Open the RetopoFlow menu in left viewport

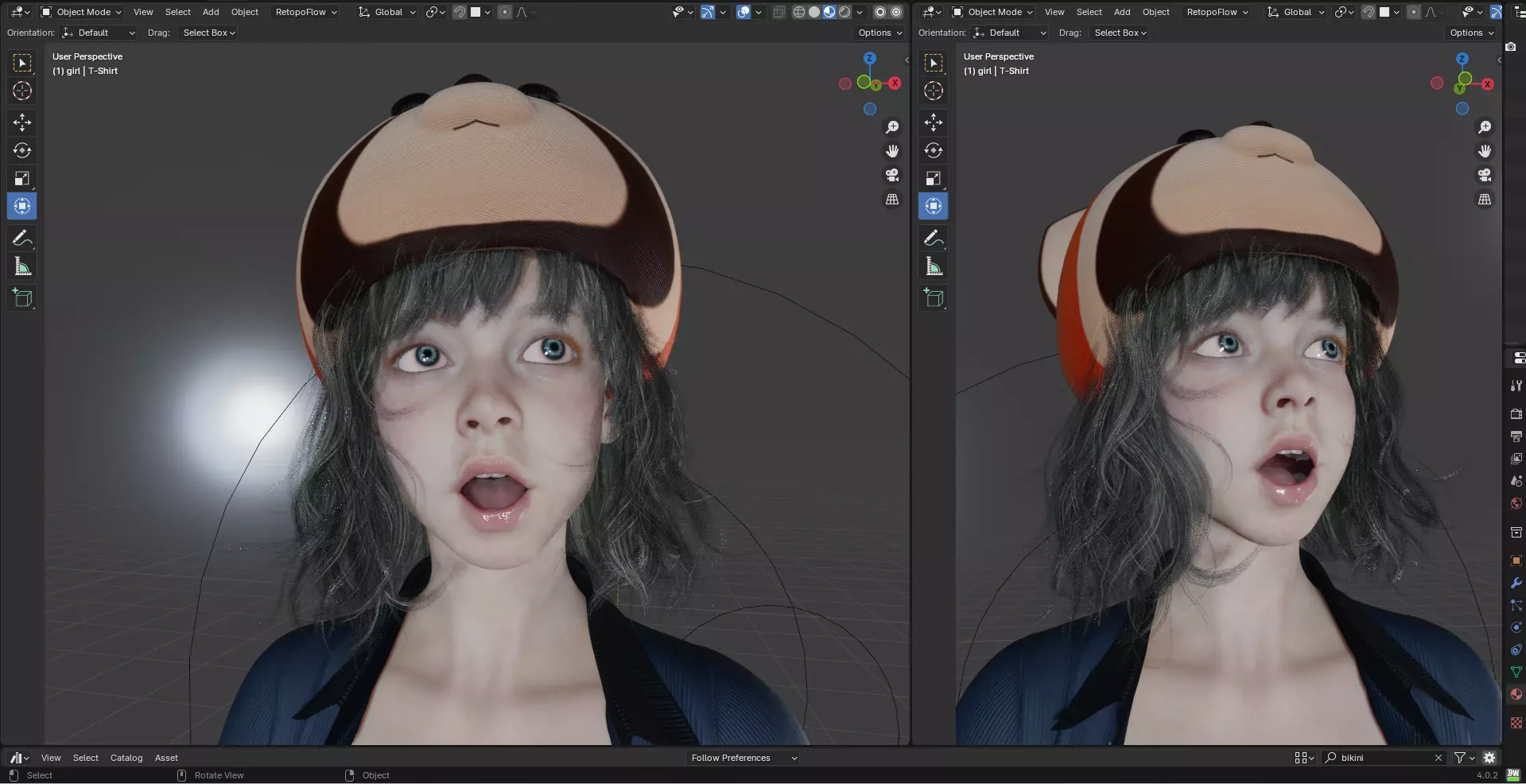point(306,12)
